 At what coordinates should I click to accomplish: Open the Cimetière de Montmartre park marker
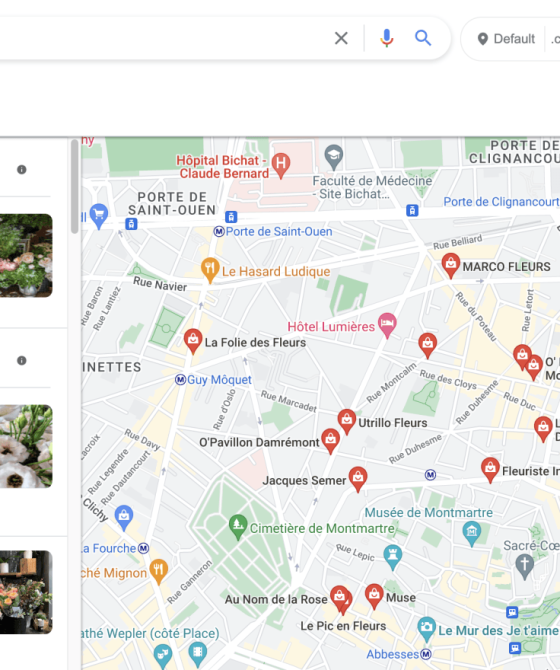point(237,527)
